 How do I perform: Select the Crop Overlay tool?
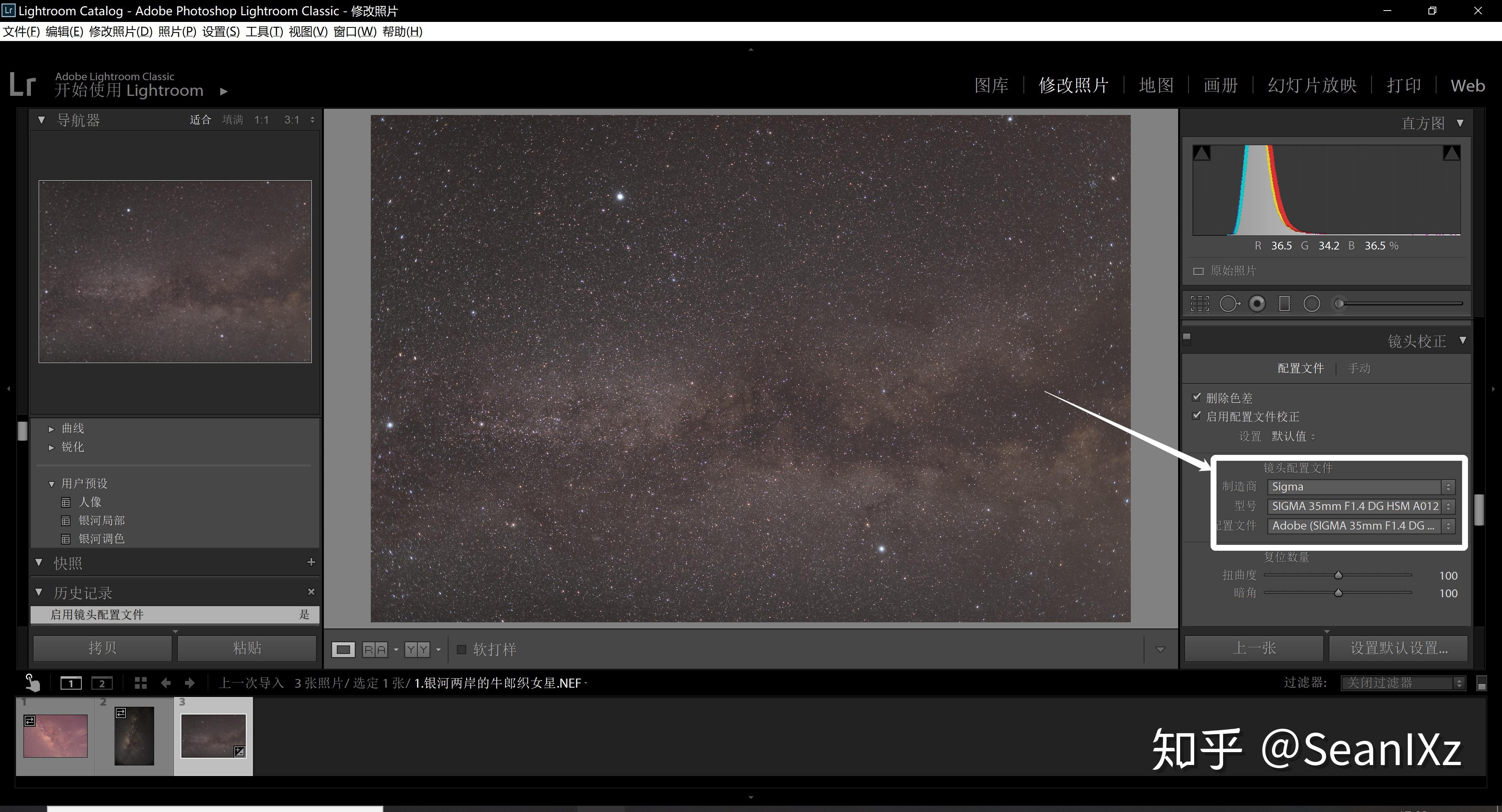coord(1199,304)
